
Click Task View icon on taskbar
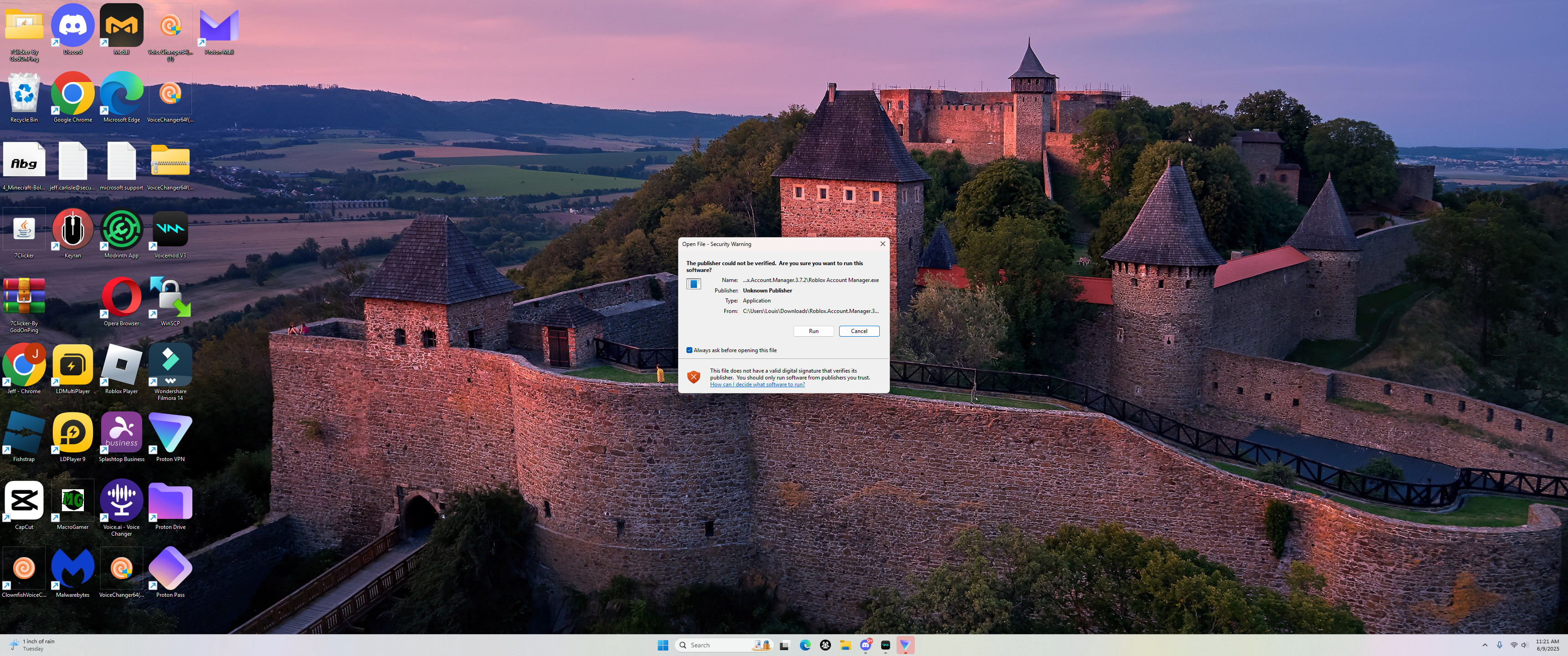click(x=784, y=645)
